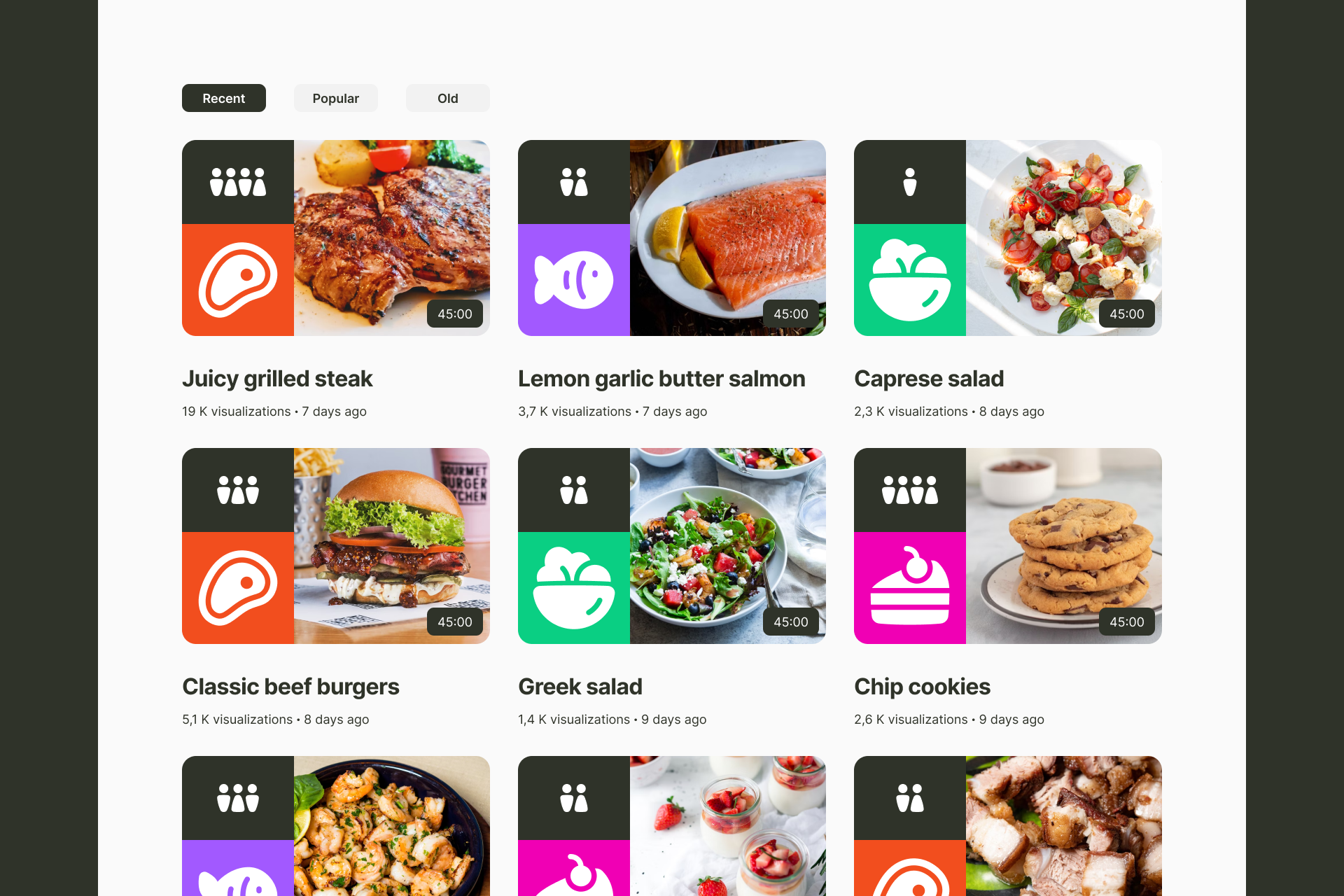
Task: Click the Greek salad photo thumbnail
Action: pos(728,546)
